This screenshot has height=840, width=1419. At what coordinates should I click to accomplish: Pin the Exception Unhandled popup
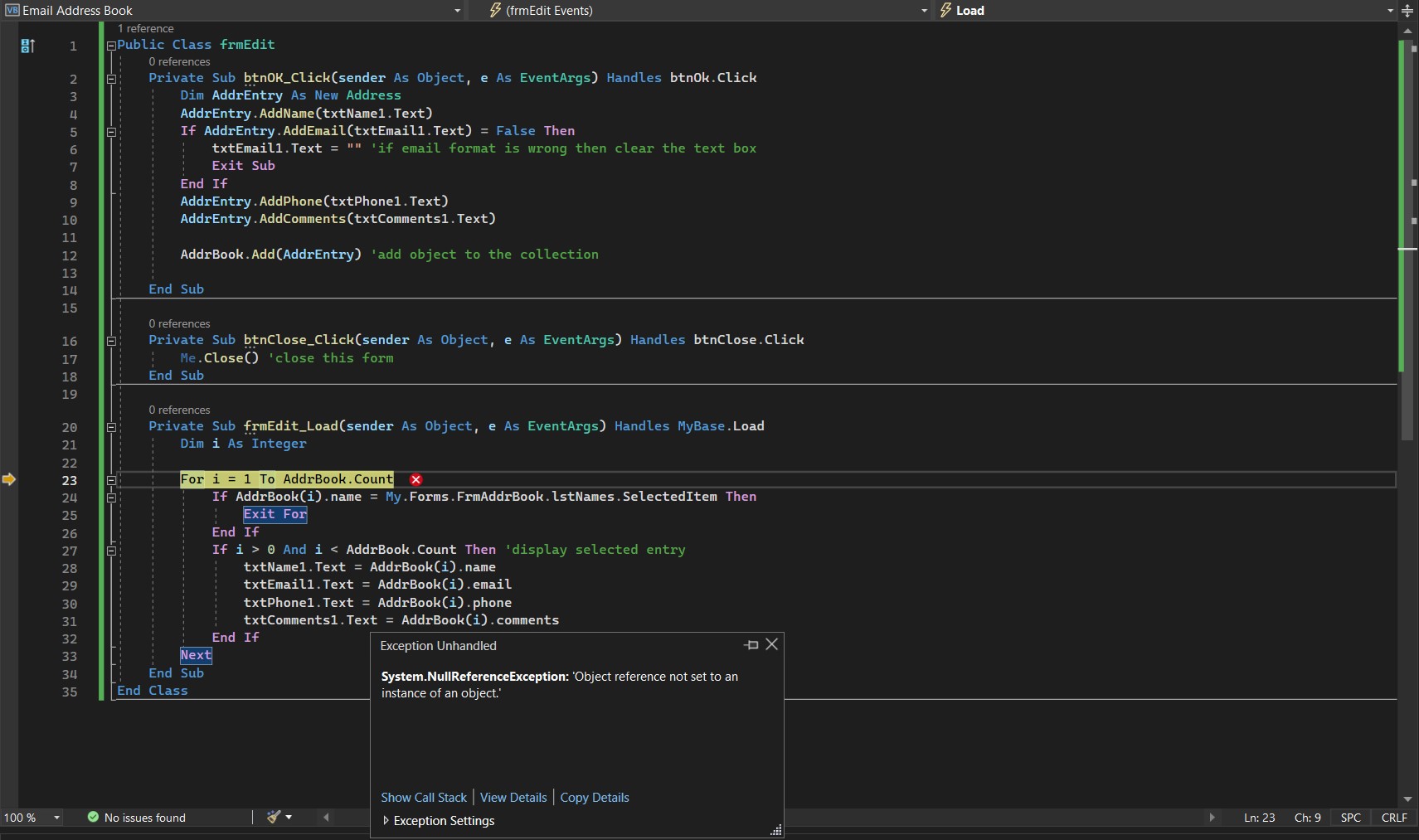click(x=751, y=644)
